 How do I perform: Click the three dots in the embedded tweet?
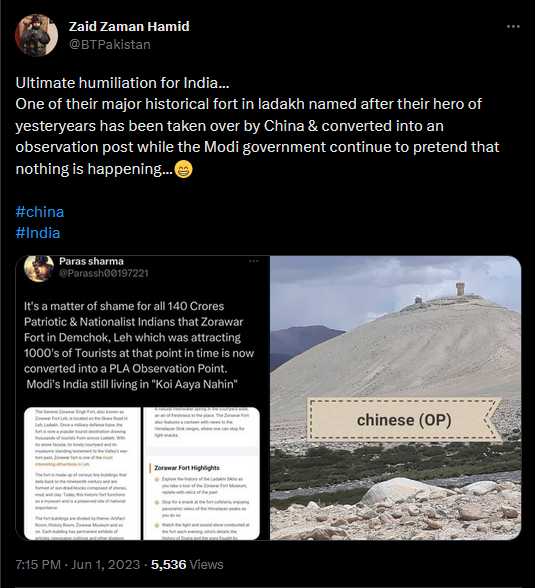point(253,261)
